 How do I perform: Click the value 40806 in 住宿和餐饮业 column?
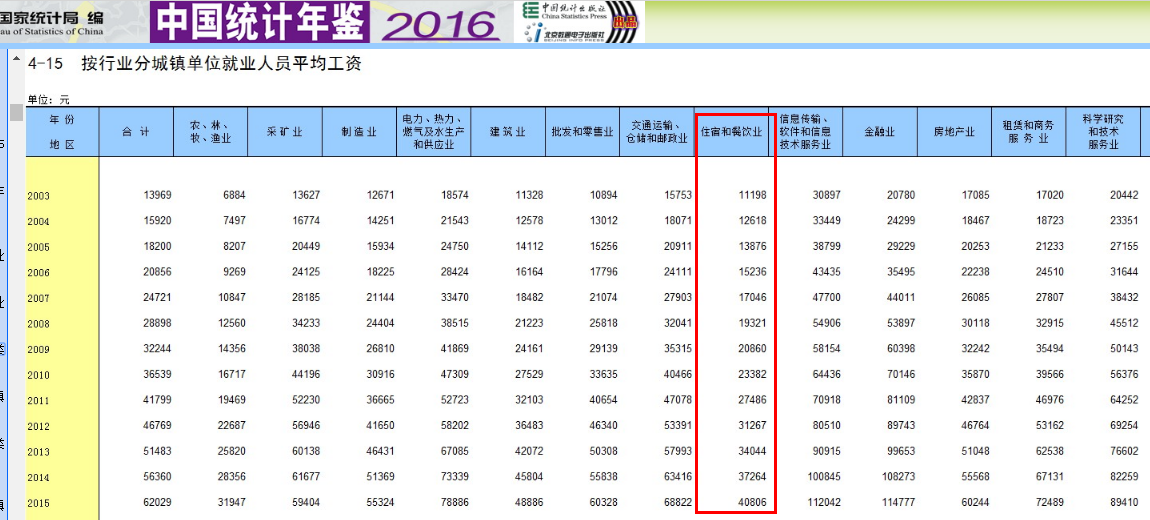point(752,502)
